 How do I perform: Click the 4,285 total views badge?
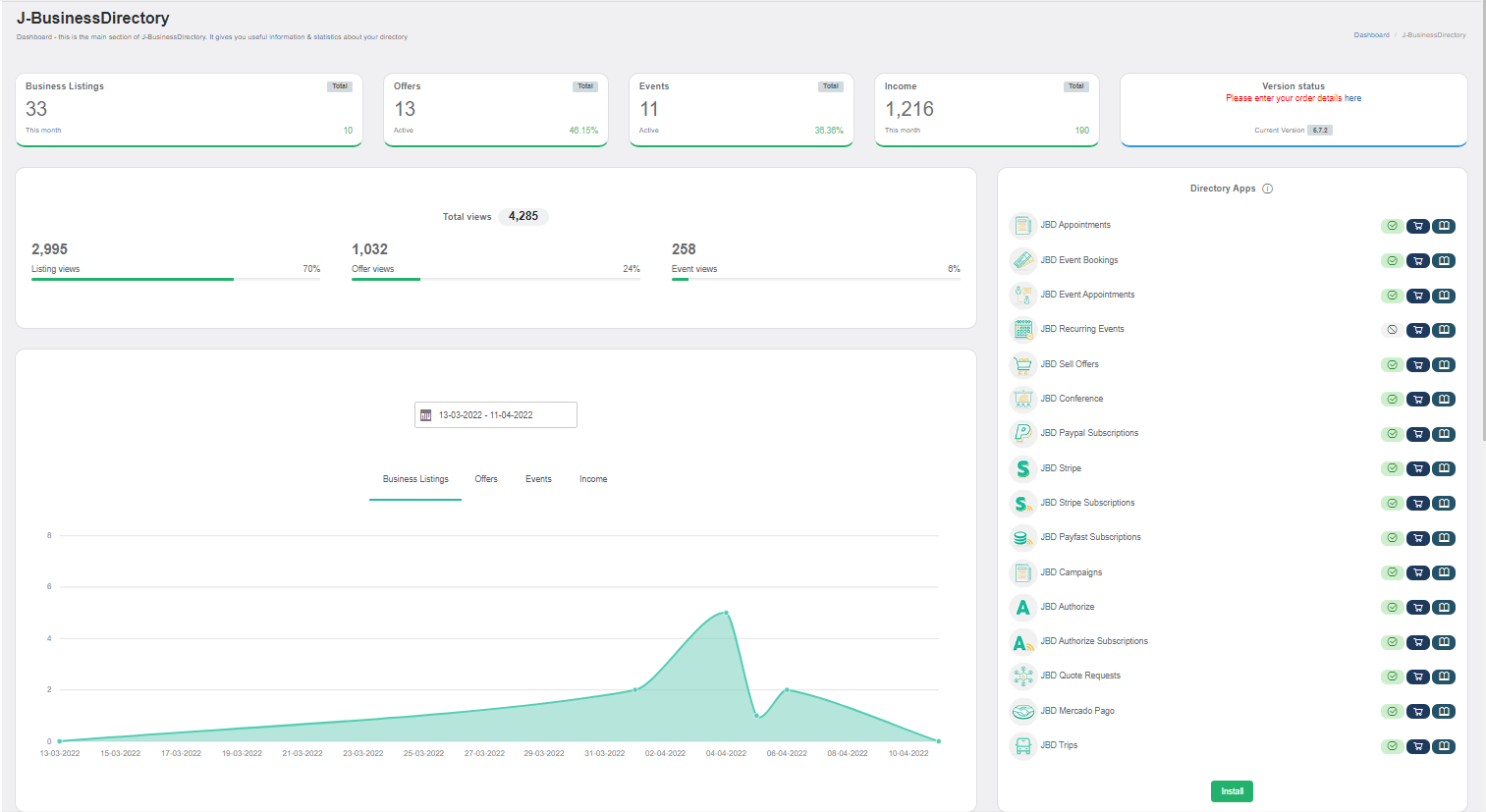[523, 216]
